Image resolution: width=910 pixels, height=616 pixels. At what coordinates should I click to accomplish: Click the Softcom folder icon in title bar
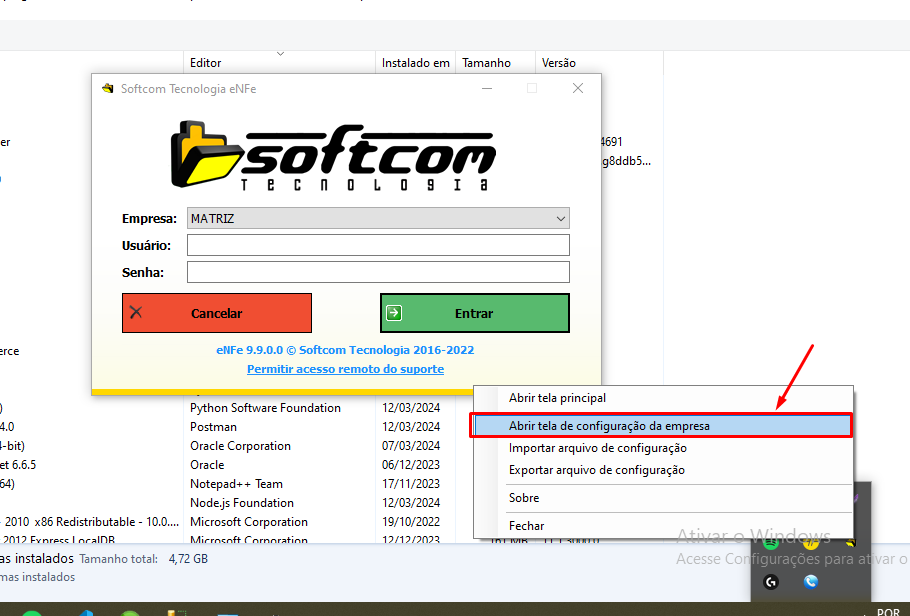pyautogui.click(x=108, y=89)
